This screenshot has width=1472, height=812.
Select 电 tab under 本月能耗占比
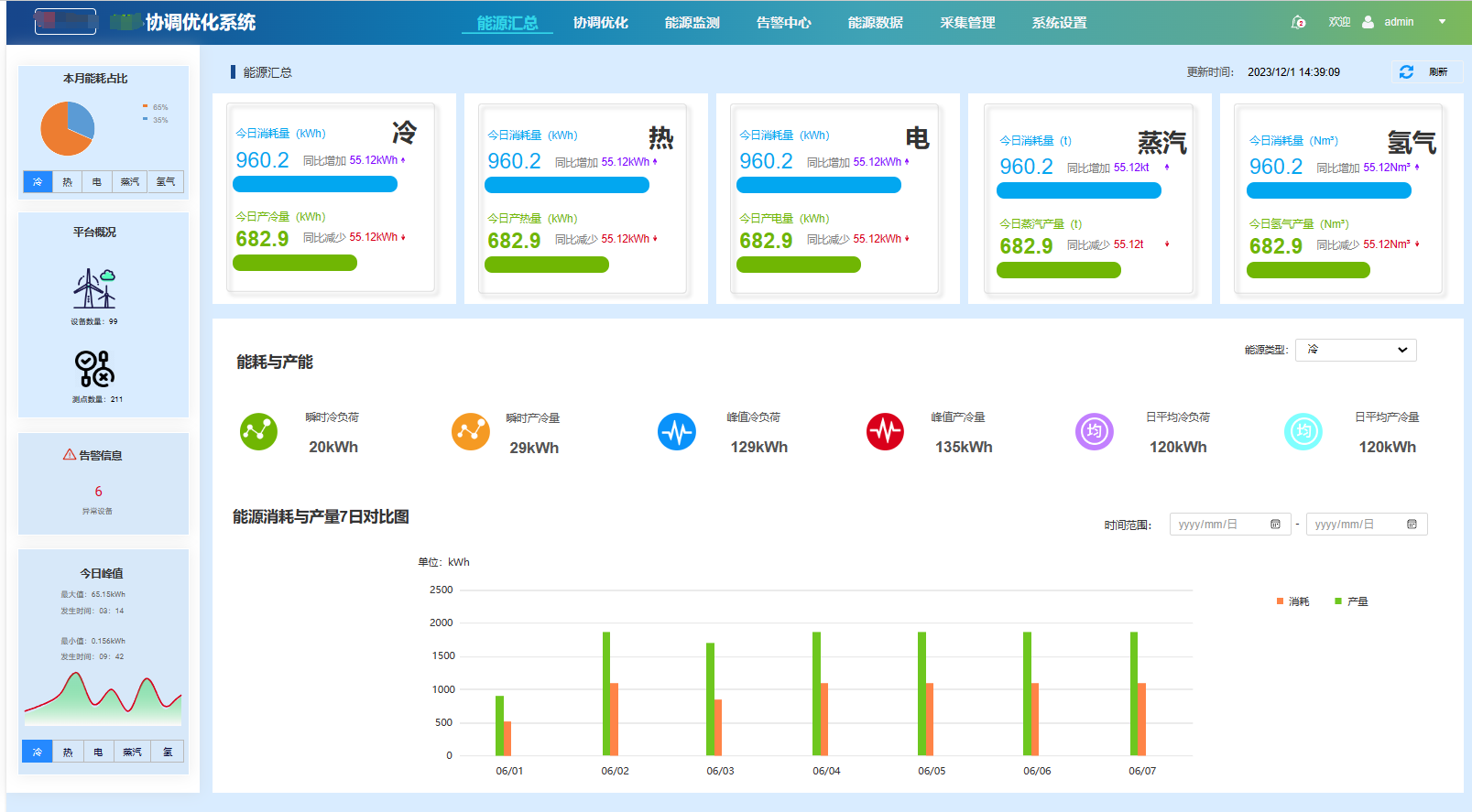click(x=96, y=181)
